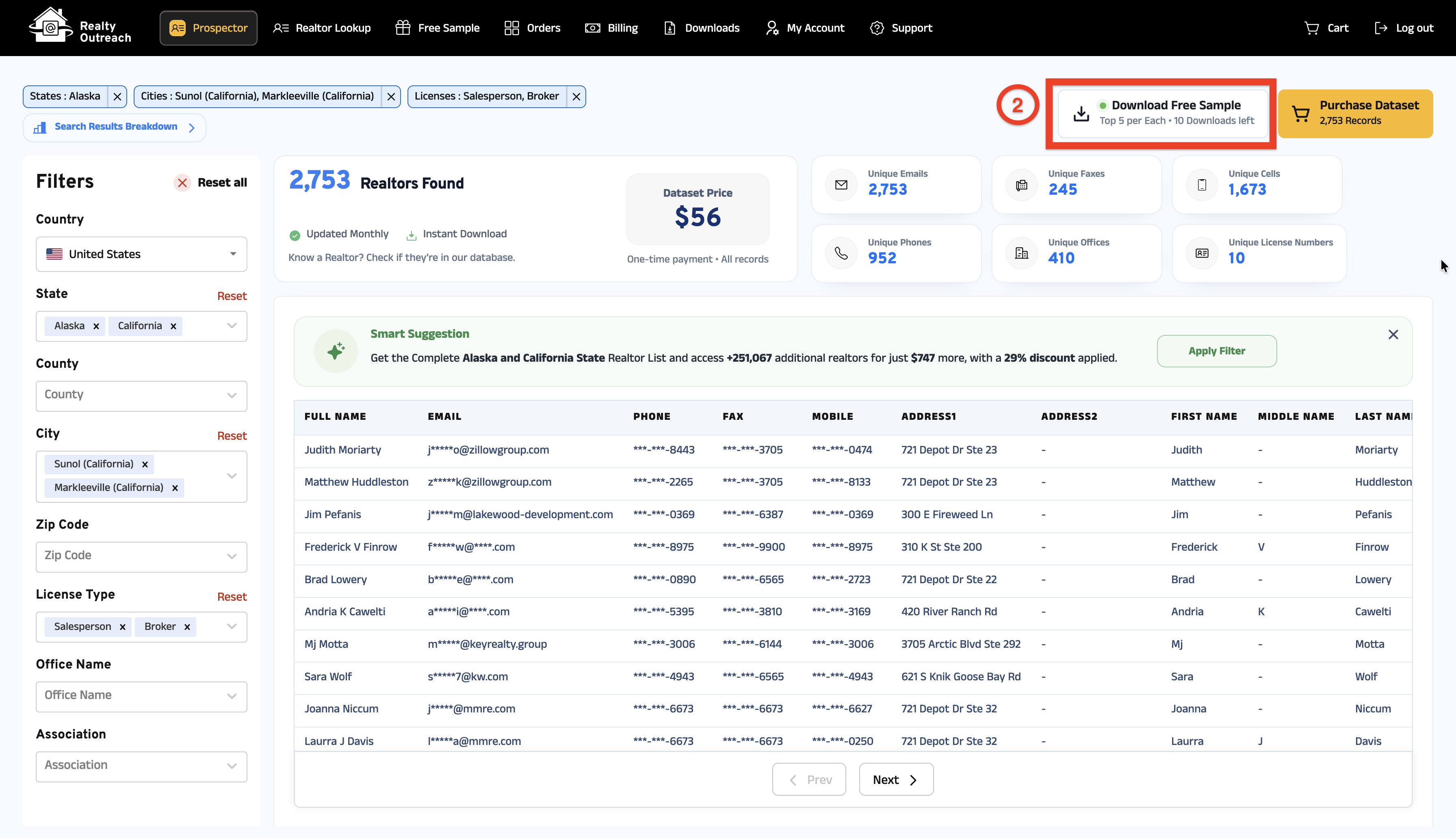Open the Association dropdown
The height and width of the screenshot is (838, 1456).
141,766
